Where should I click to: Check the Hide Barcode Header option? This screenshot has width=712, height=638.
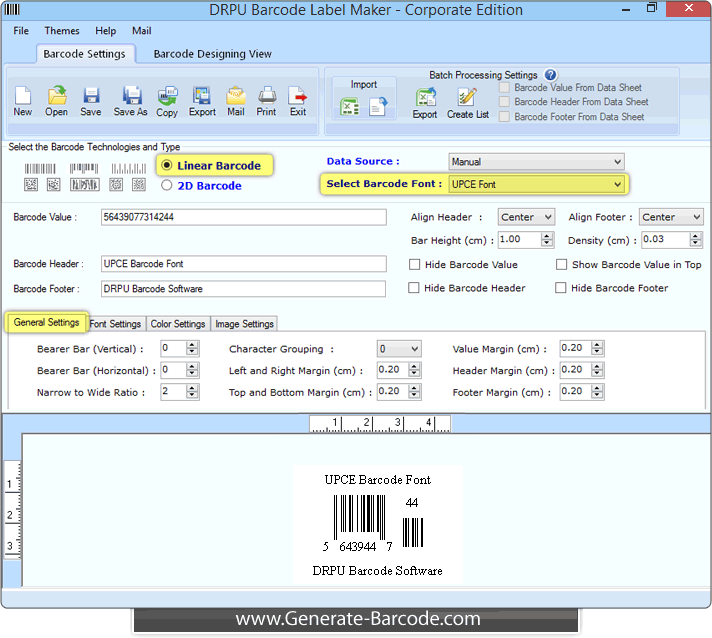[413, 288]
